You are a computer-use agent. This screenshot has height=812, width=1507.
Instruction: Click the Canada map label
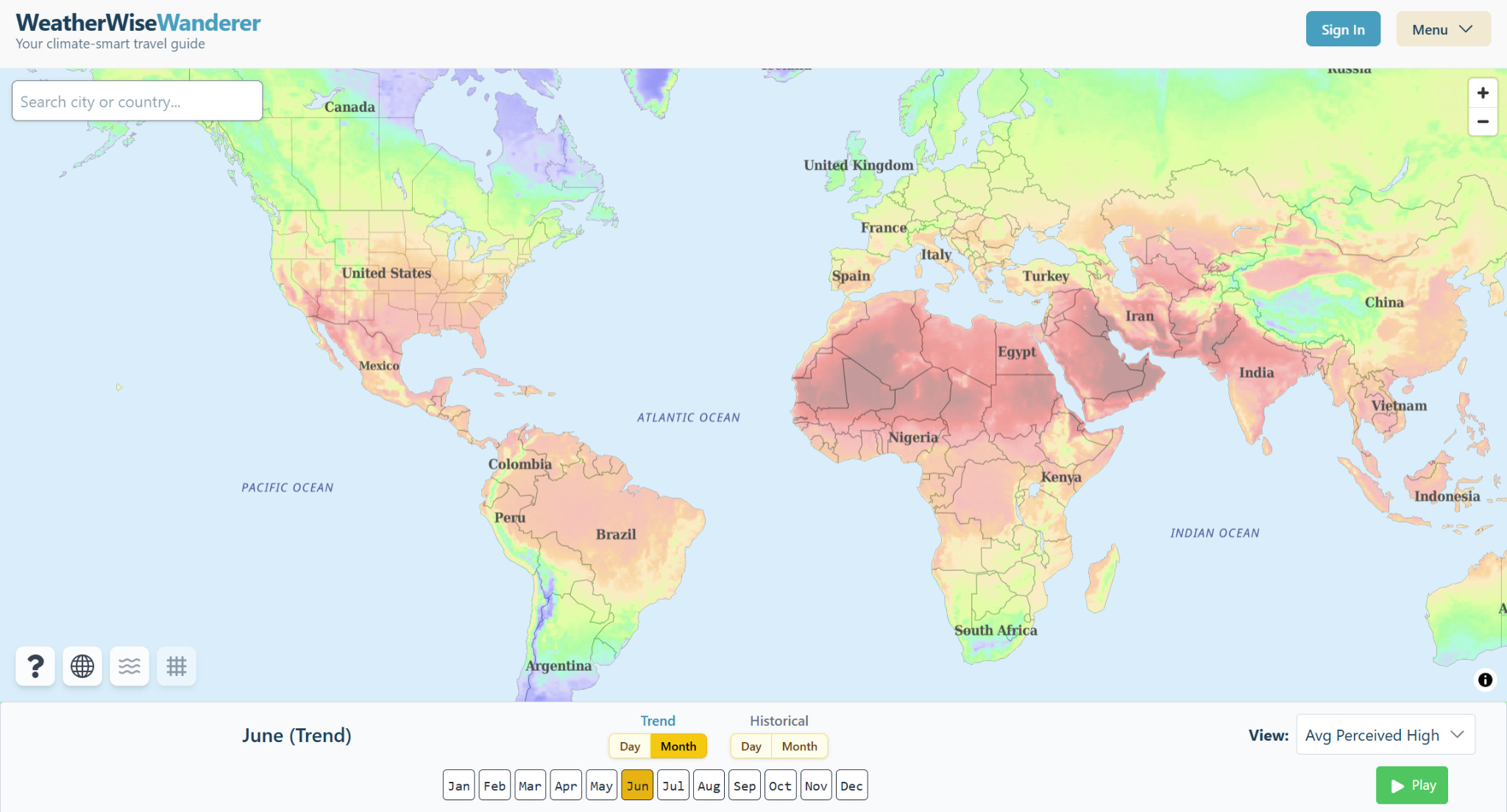tap(350, 107)
